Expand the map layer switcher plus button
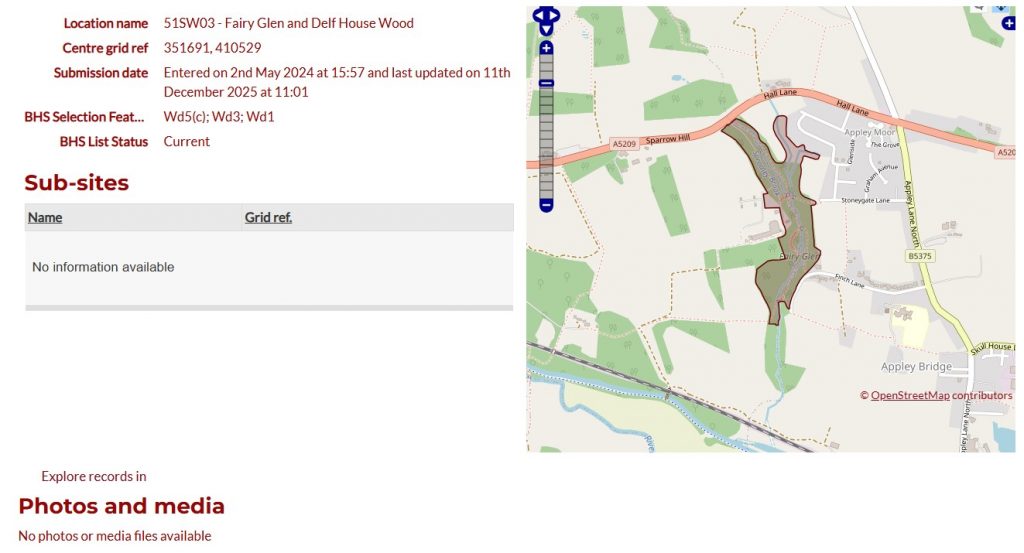This screenshot has height=553, width=1024. (x=1009, y=23)
